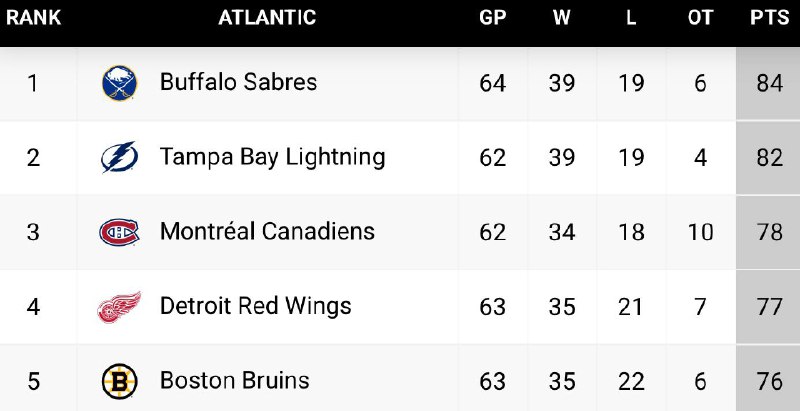Image resolution: width=800 pixels, height=411 pixels.
Task: Select the Montréal Canadiens team name
Action: [x=267, y=231]
